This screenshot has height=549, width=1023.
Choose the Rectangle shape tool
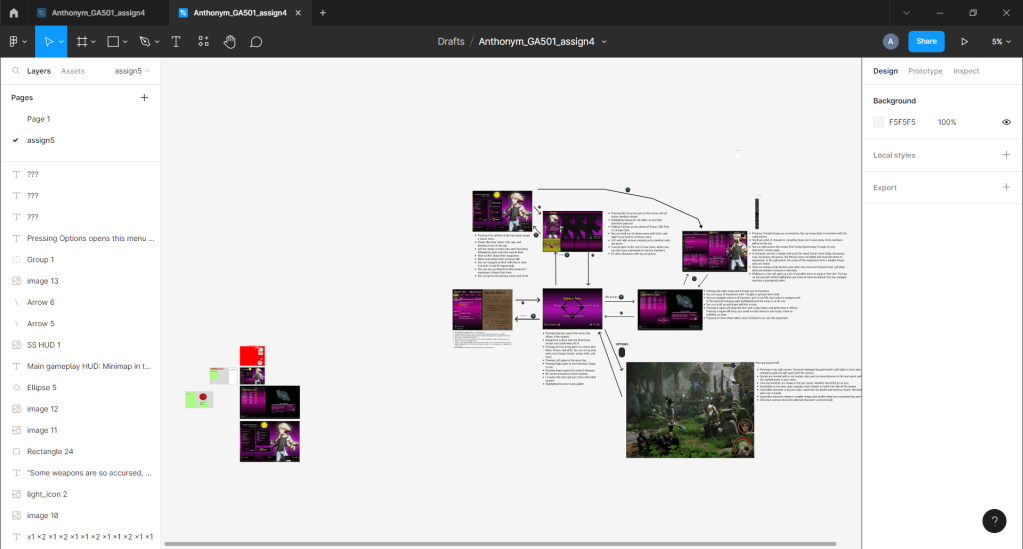click(114, 42)
